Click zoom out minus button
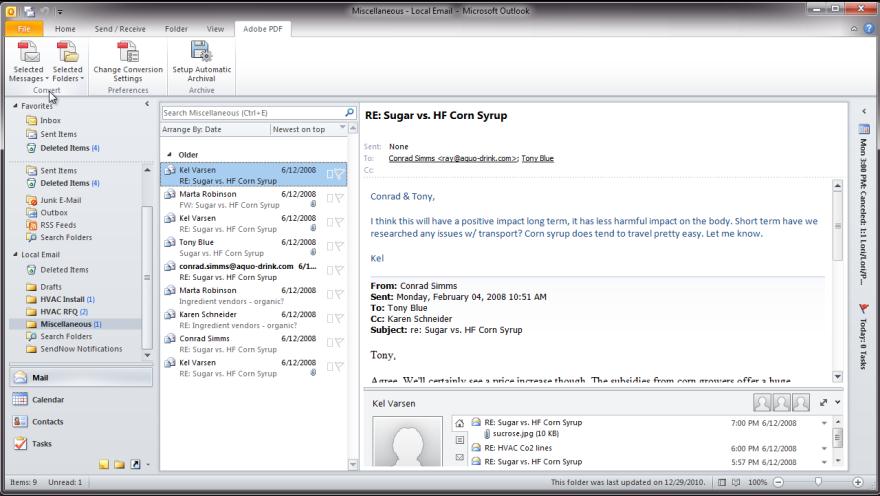The width and height of the screenshot is (880, 496). click(778, 482)
